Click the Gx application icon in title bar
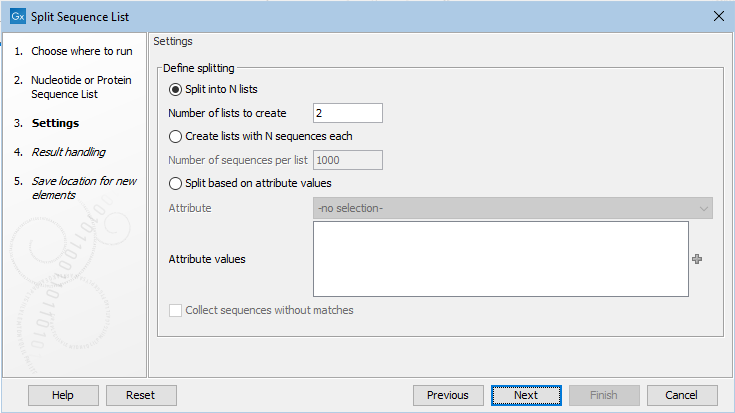This screenshot has height=413, width=735. [16, 16]
